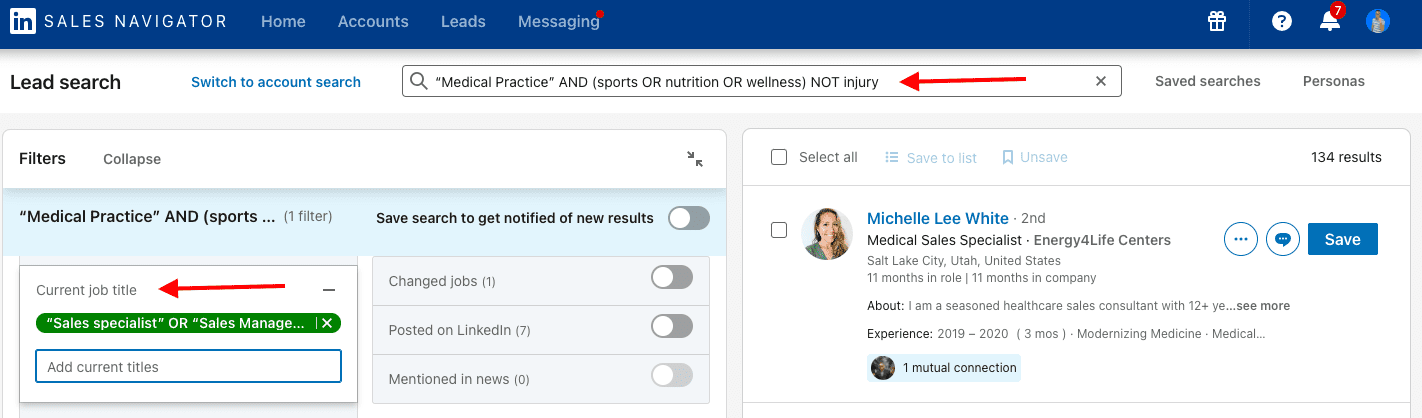This screenshot has height=418, width=1422.
Task: Enable the Changed jobs filter
Action: [x=671, y=278]
